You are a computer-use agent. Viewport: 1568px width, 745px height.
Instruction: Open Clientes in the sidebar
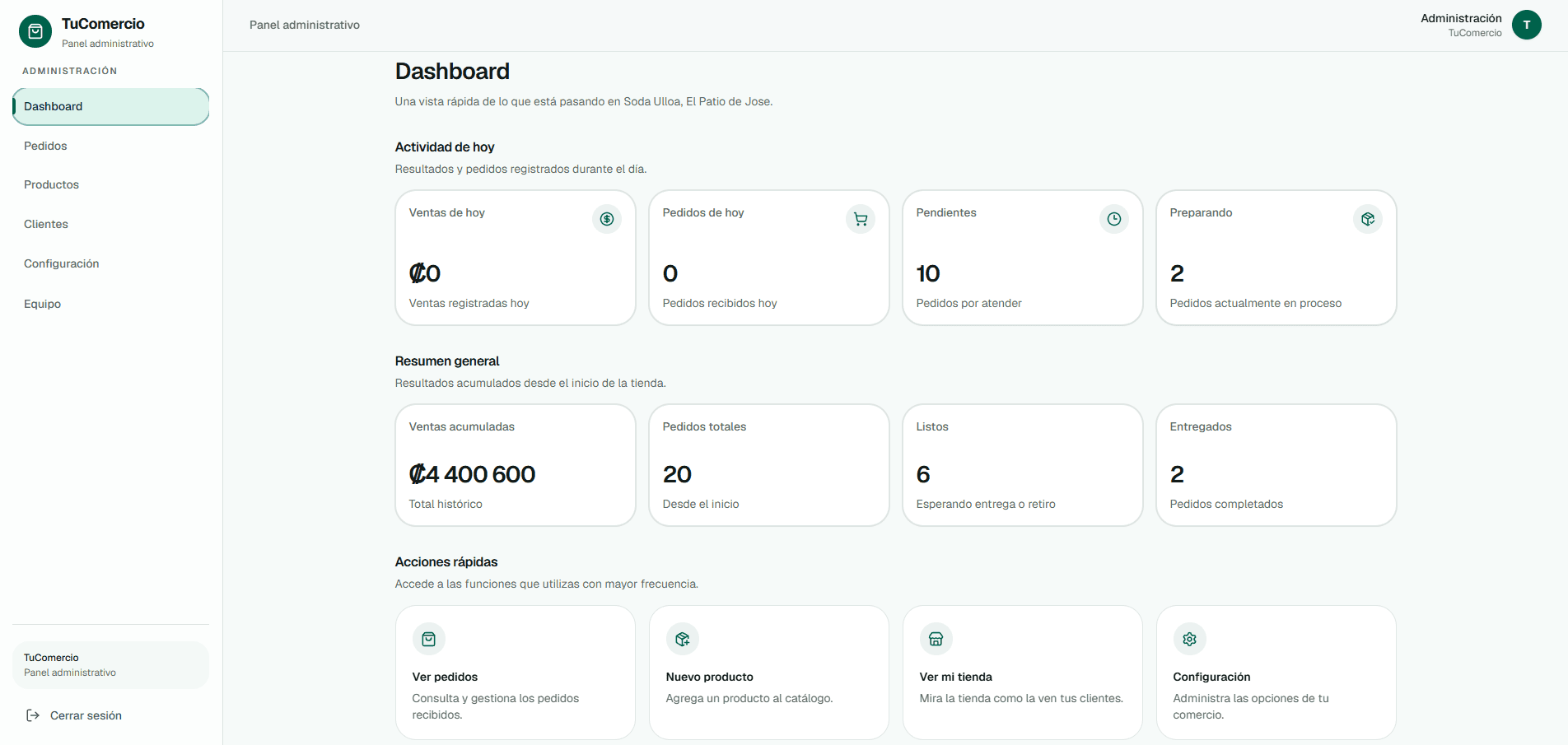pyautogui.click(x=111, y=224)
